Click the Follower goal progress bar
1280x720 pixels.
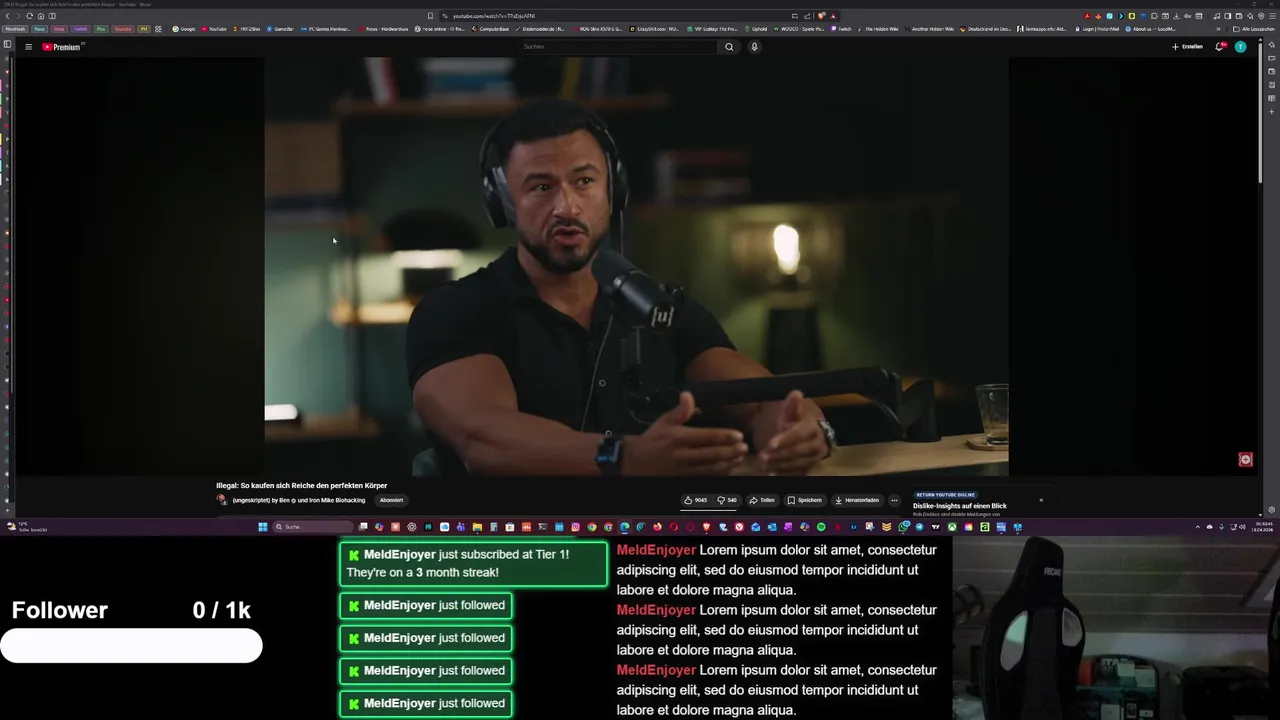tap(131, 646)
